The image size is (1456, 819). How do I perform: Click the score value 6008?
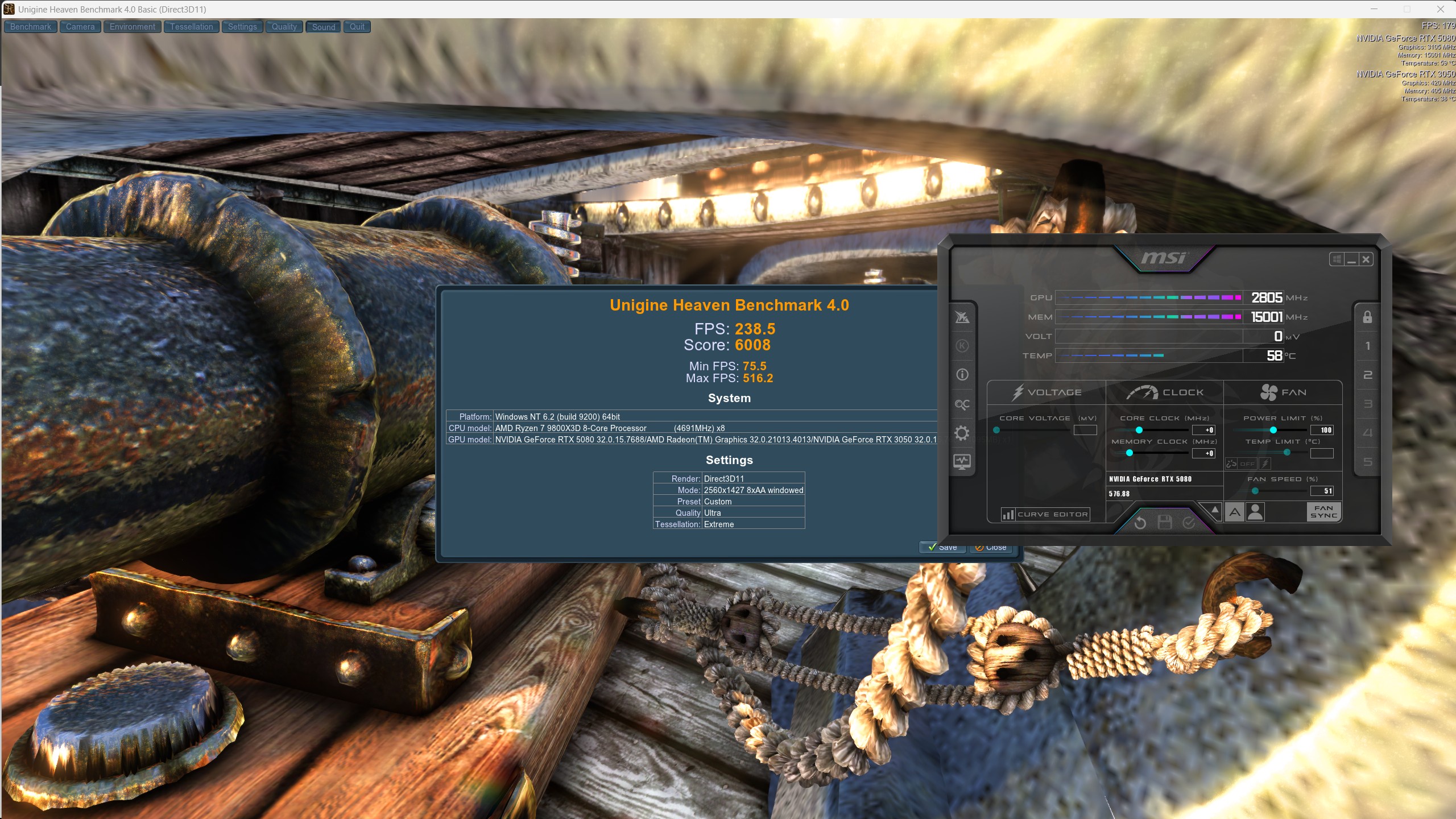[x=752, y=345]
